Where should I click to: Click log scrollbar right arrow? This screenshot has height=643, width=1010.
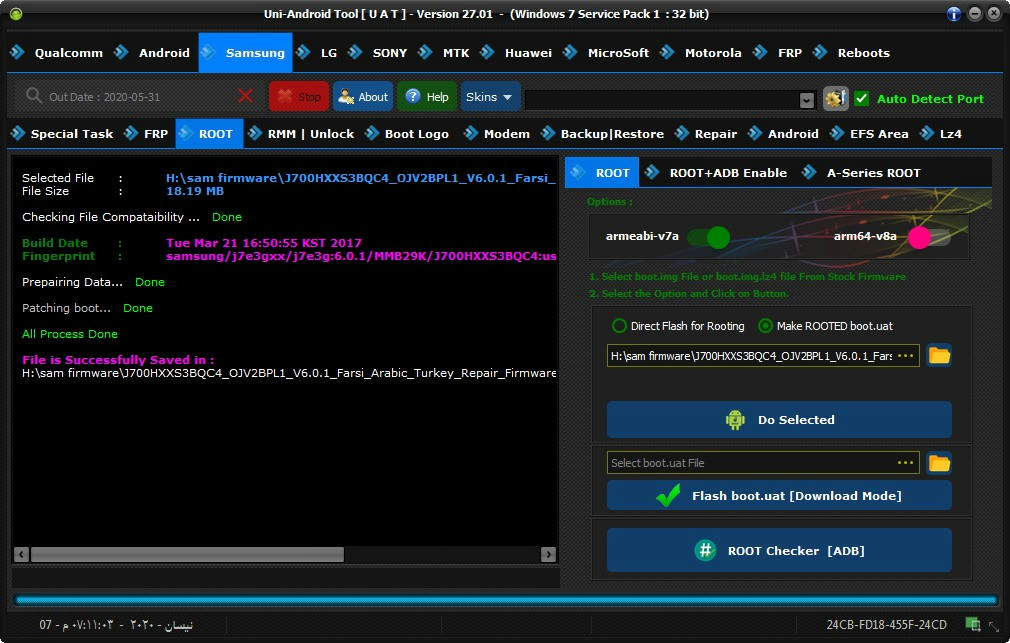(548, 555)
